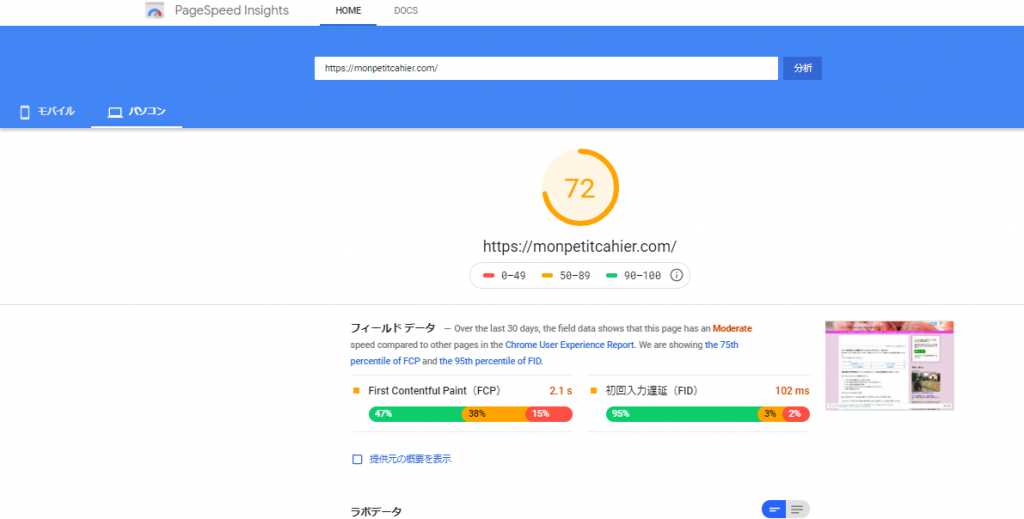Screen dimensions: 1024x519
Task: Click the 3% orange FID segment
Action: [771, 414]
